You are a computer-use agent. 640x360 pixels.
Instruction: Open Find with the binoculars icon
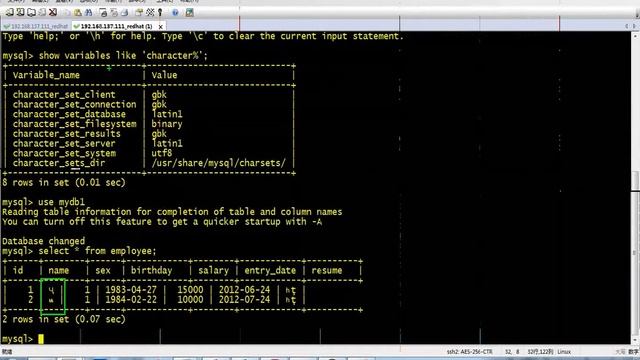pos(89,13)
